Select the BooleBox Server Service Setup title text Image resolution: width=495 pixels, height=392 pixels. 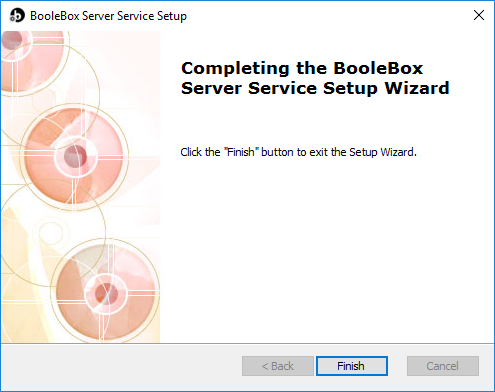[108, 16]
